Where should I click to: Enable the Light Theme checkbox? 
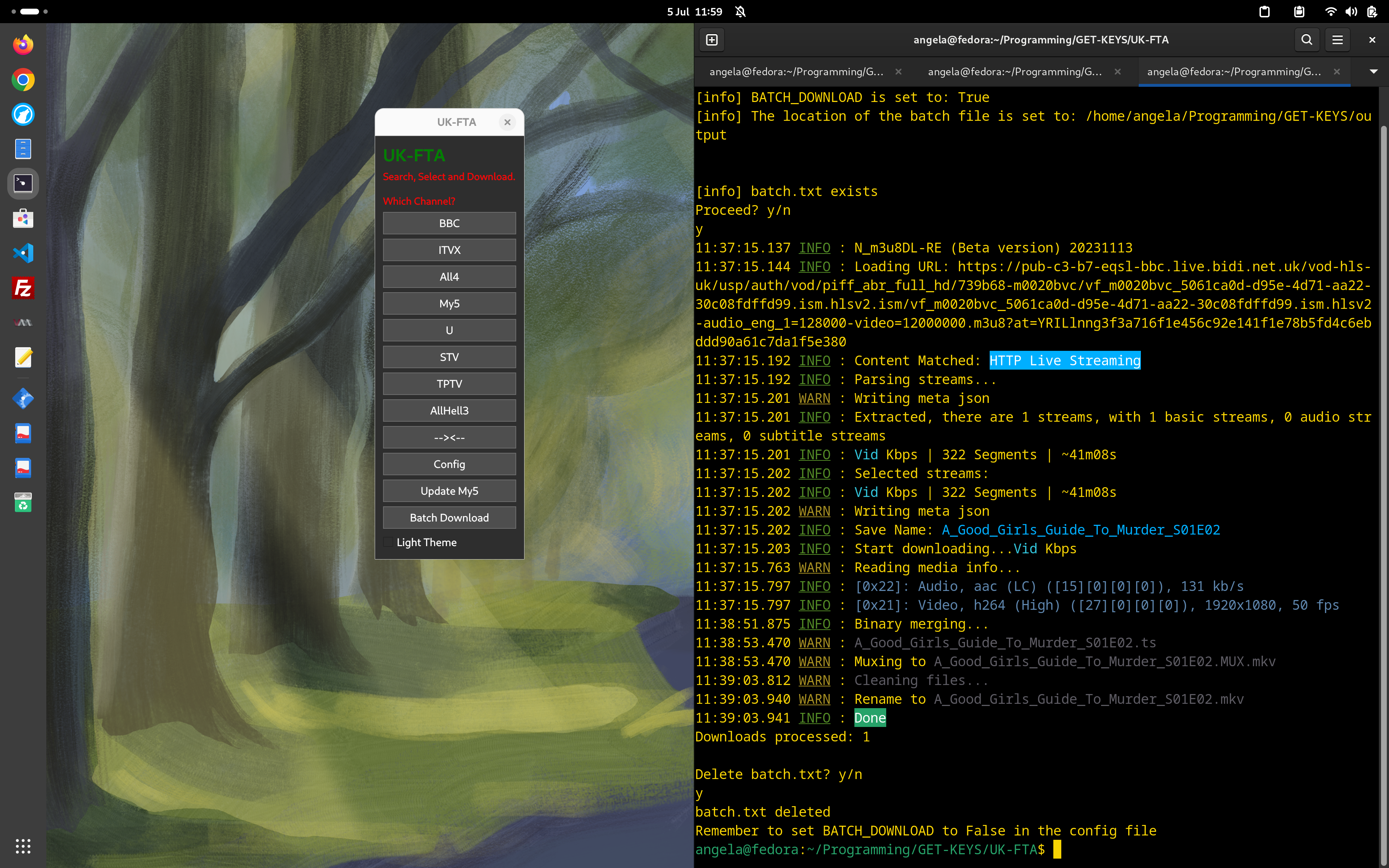click(388, 542)
